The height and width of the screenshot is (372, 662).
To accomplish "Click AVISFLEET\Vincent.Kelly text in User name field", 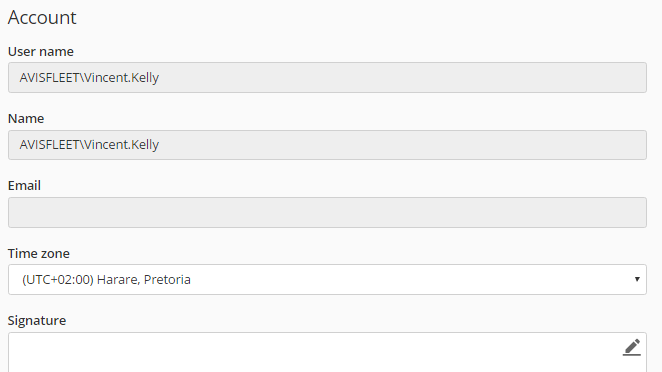I will [89, 78].
